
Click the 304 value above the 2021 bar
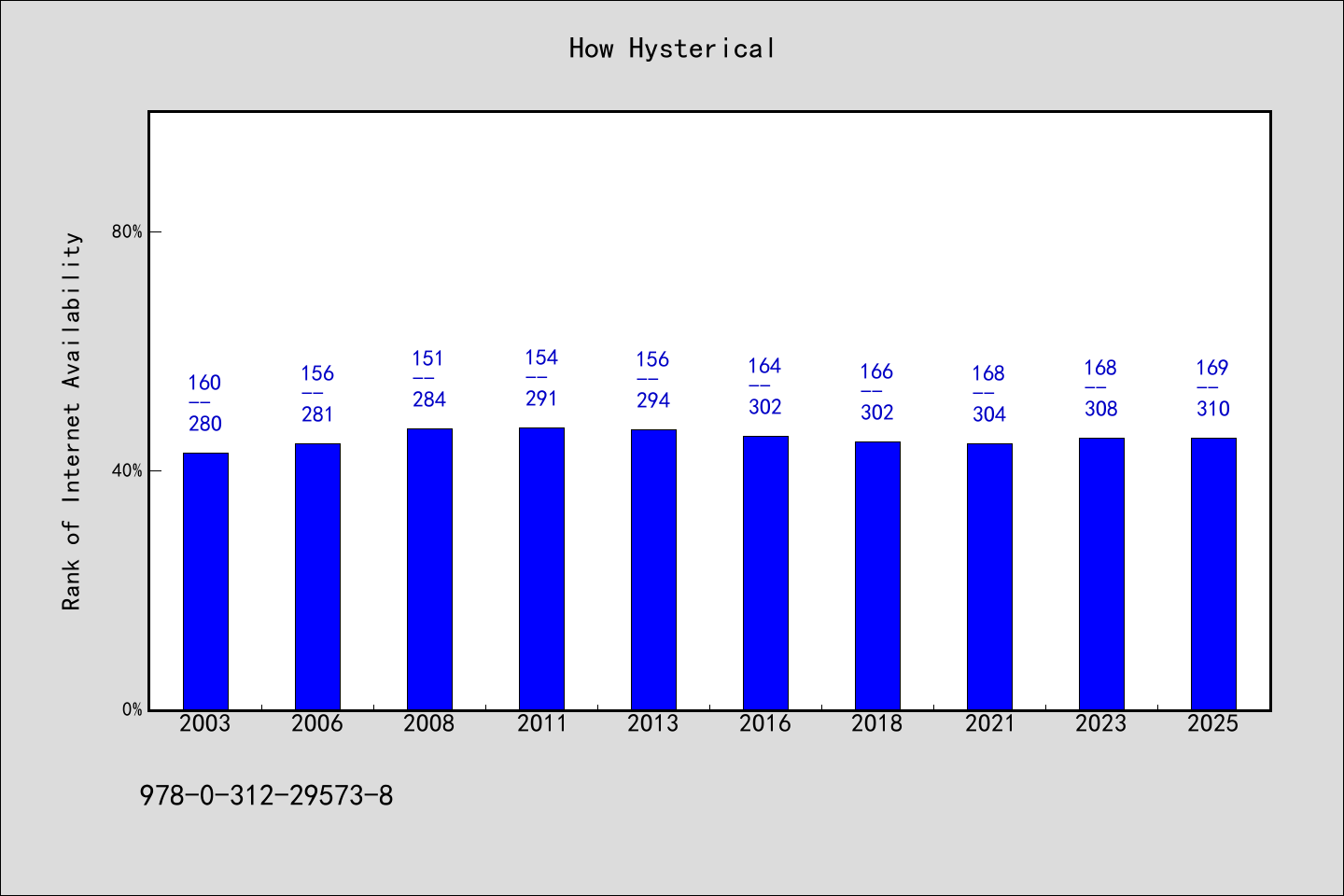click(x=989, y=414)
